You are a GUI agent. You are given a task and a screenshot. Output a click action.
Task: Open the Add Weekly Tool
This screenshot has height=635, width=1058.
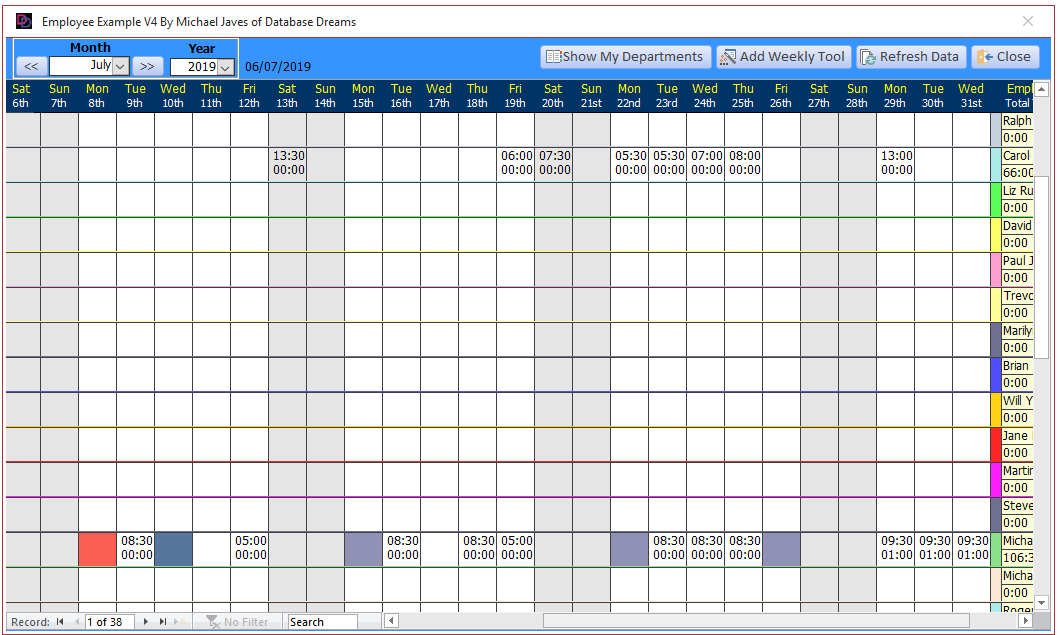pos(783,57)
